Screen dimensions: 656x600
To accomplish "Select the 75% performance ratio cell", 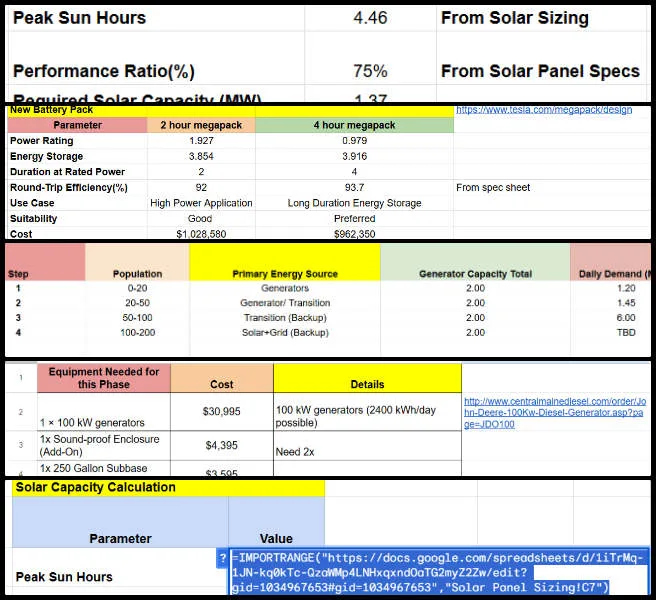I will point(370,58).
